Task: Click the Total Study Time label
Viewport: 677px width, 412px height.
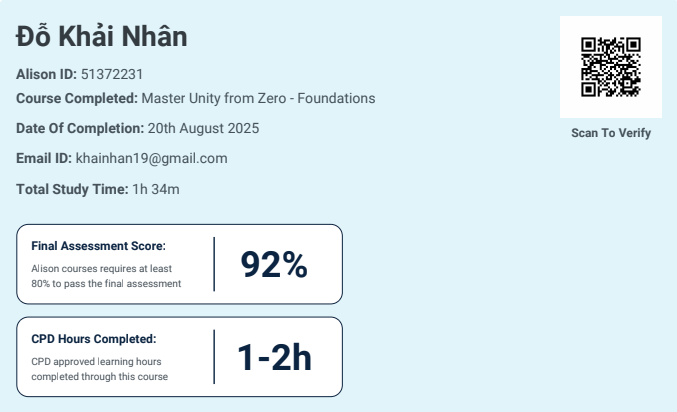Action: [72, 188]
